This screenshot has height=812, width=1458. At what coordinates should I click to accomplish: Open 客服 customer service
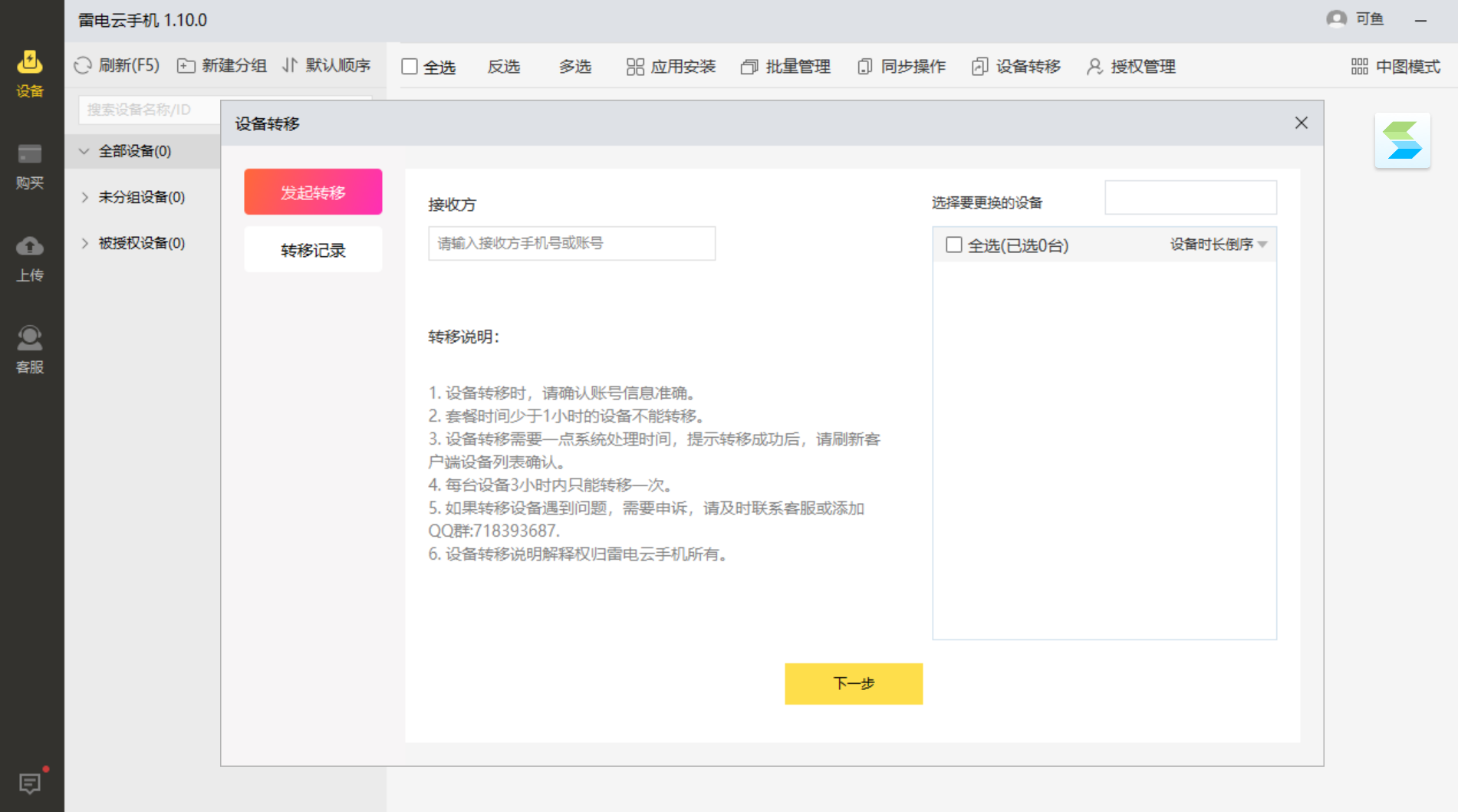click(x=30, y=350)
